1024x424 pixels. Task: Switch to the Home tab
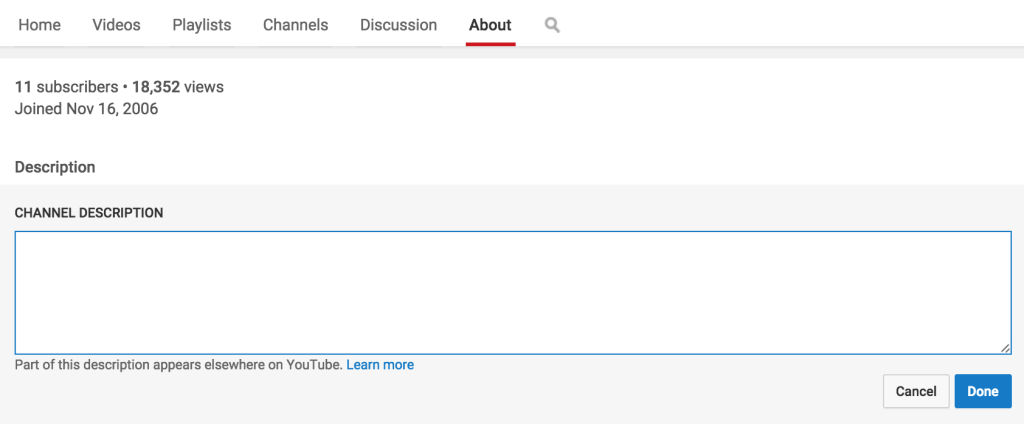[40, 25]
